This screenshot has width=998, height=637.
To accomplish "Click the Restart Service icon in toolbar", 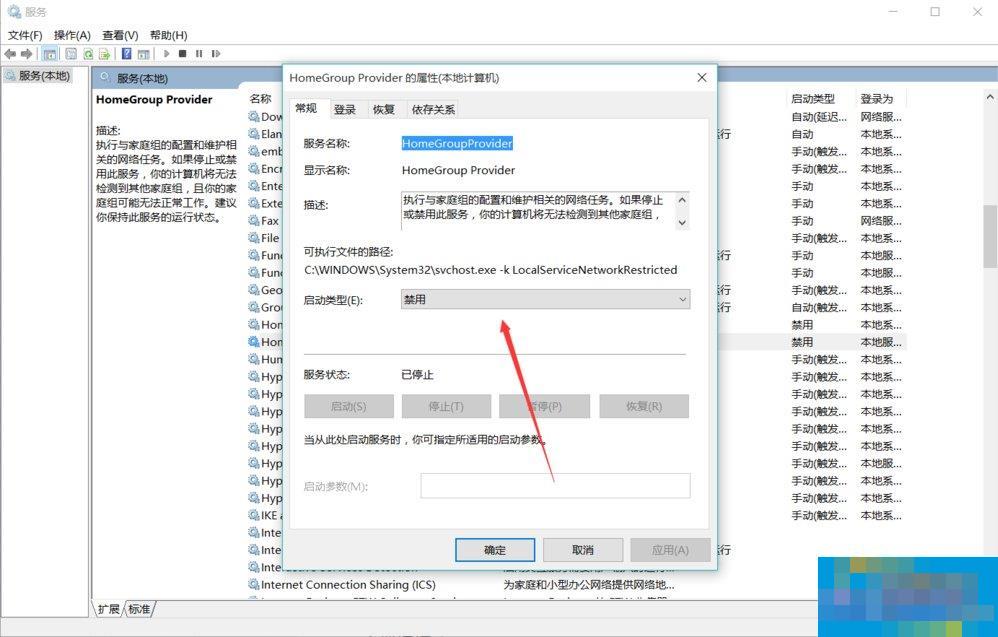I will click(x=216, y=54).
